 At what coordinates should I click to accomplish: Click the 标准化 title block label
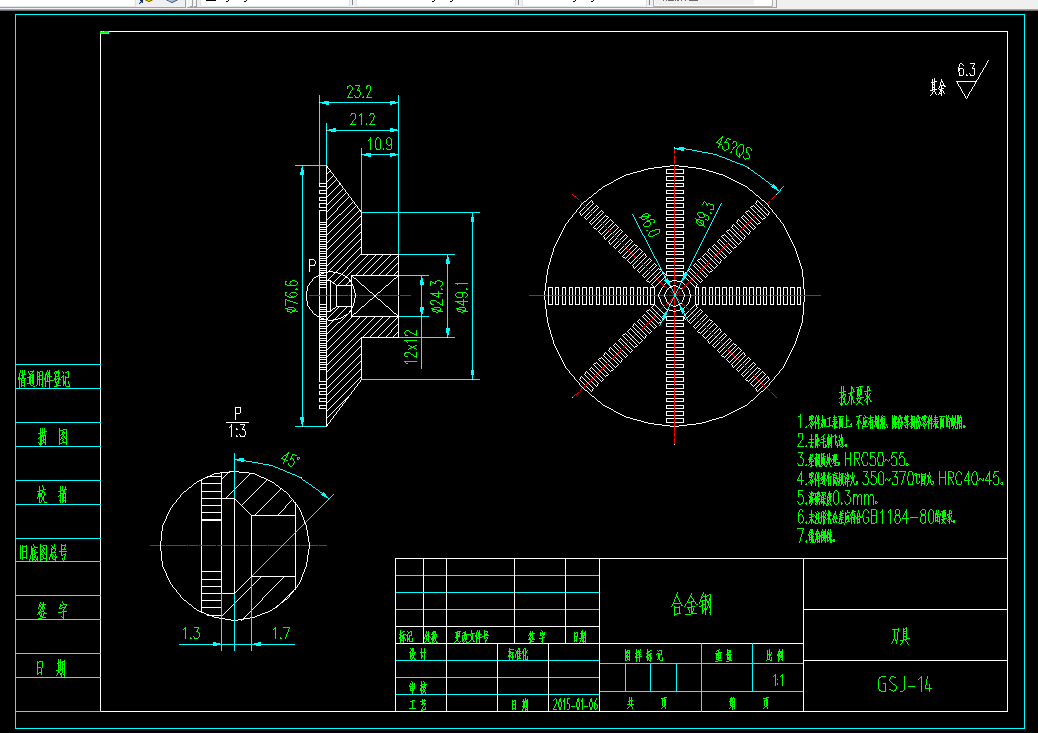point(518,654)
